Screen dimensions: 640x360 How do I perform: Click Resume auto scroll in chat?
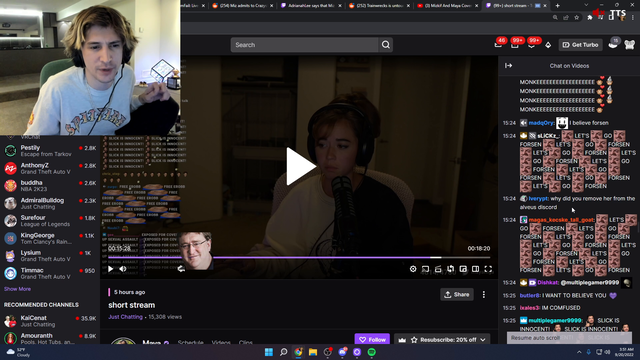tap(569, 338)
